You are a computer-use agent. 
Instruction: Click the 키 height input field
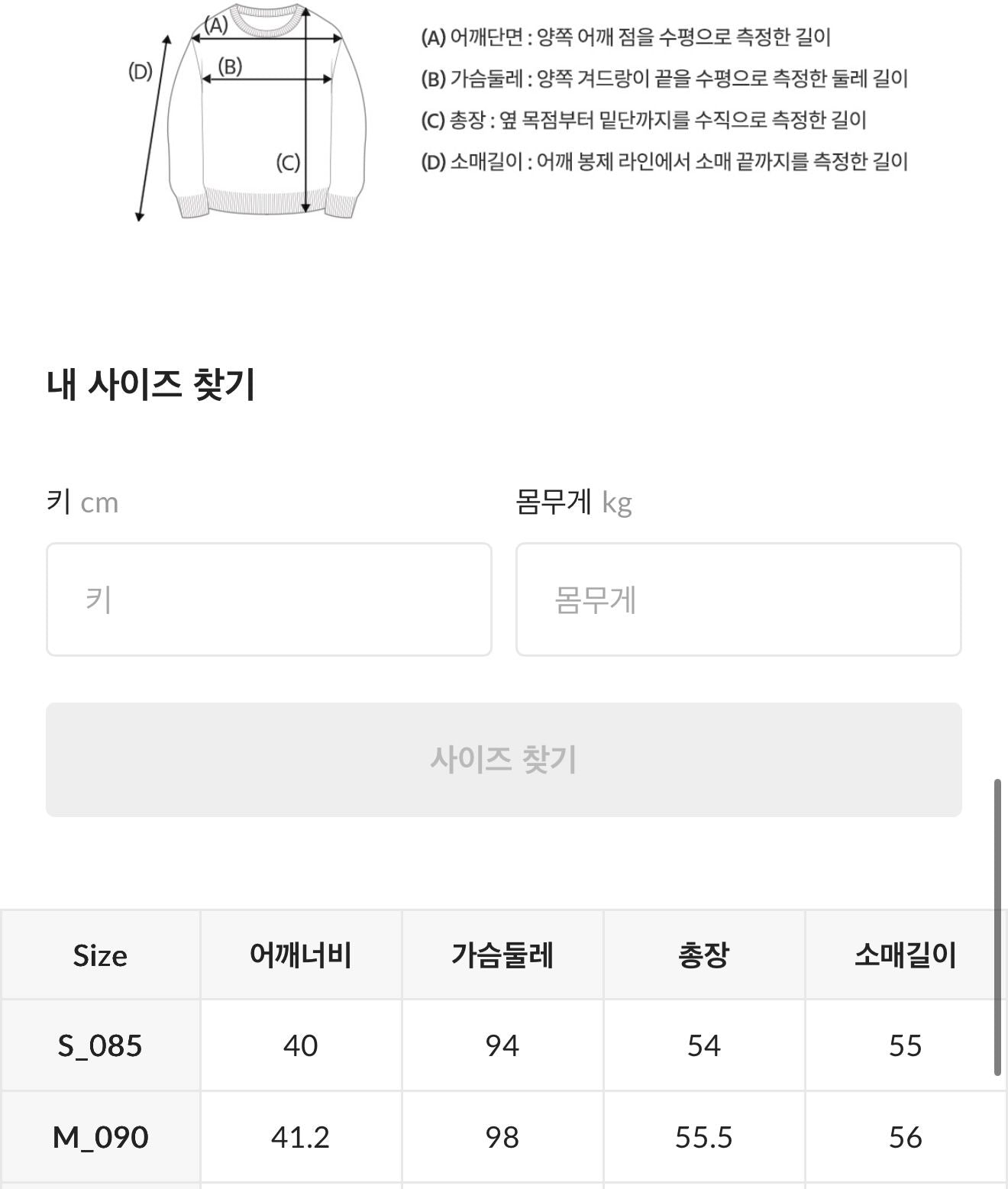[269, 599]
